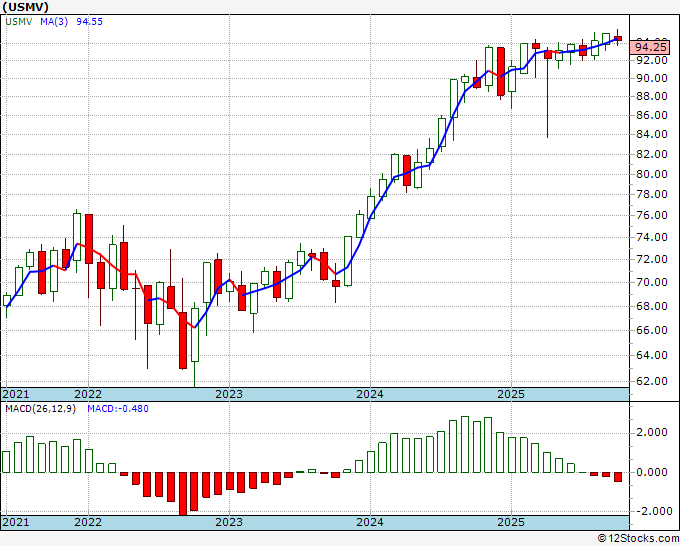Click the tallest green MACD histogram bar
This screenshot has width=680, height=546.
(465, 445)
